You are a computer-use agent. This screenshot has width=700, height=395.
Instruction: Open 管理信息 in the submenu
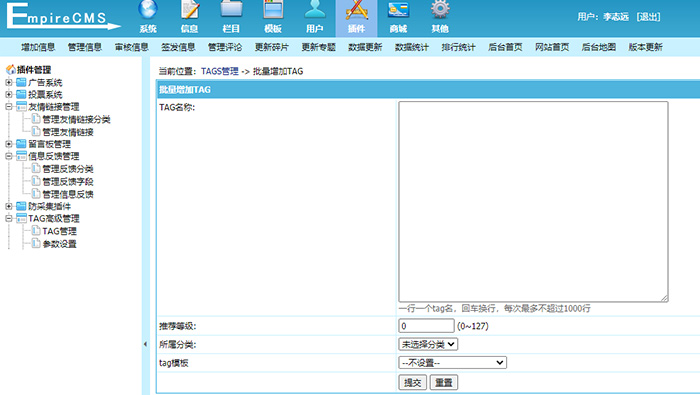[x=85, y=47]
